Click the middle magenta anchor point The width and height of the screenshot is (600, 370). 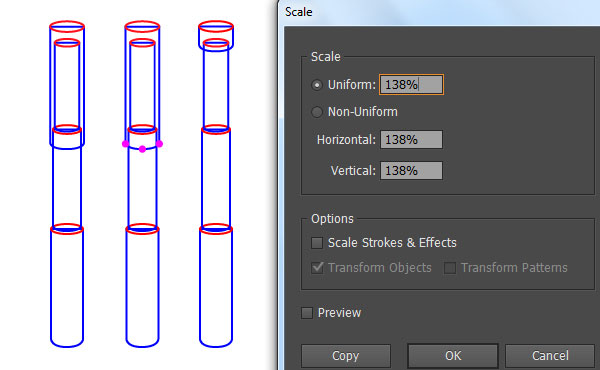coord(142,149)
